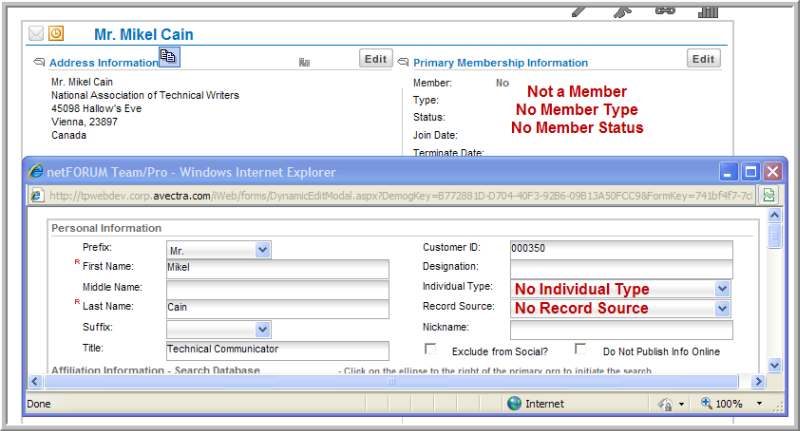Click the copy address icon next to Address Information
Image resolution: width=800 pixels, height=431 pixels.
(169, 57)
